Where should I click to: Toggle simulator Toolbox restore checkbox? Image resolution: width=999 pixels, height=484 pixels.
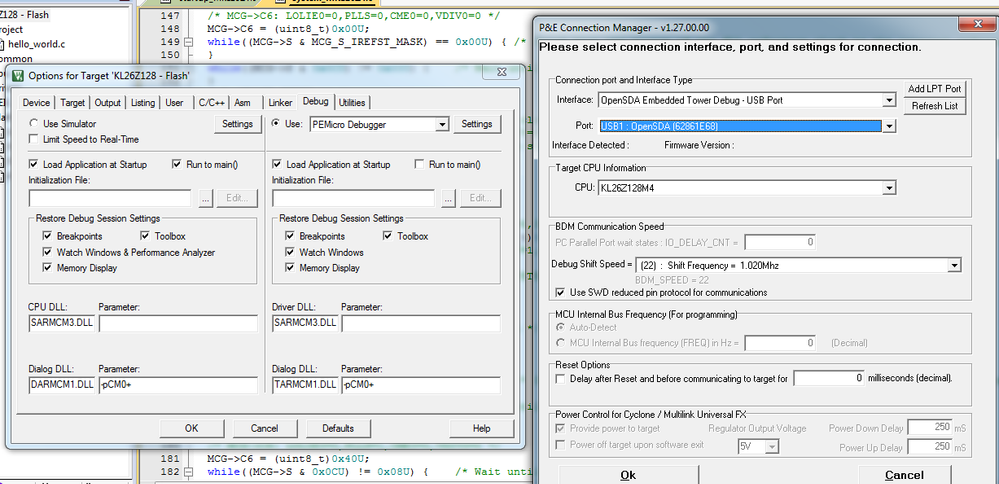click(x=145, y=236)
